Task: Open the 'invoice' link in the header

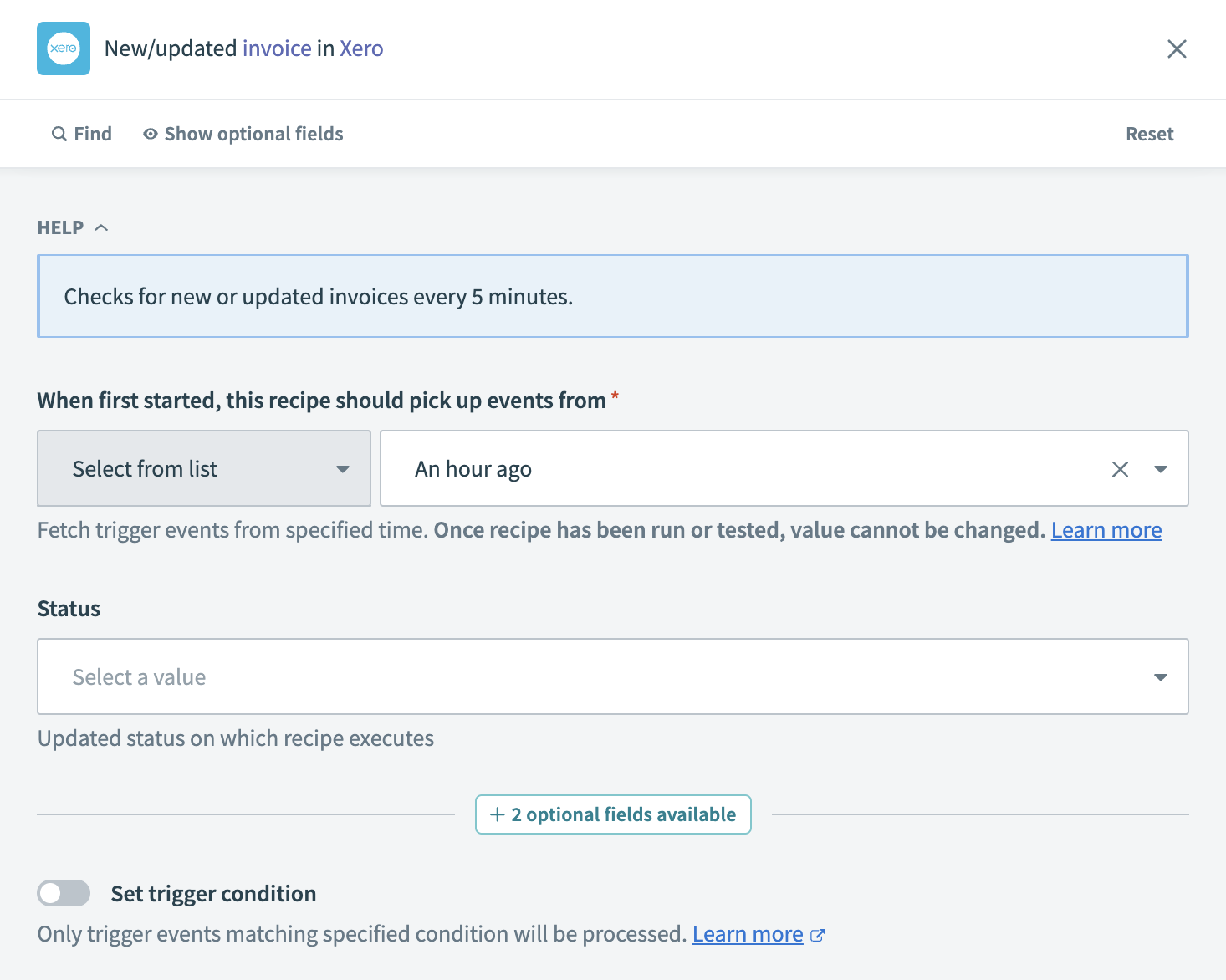Action: [276, 48]
